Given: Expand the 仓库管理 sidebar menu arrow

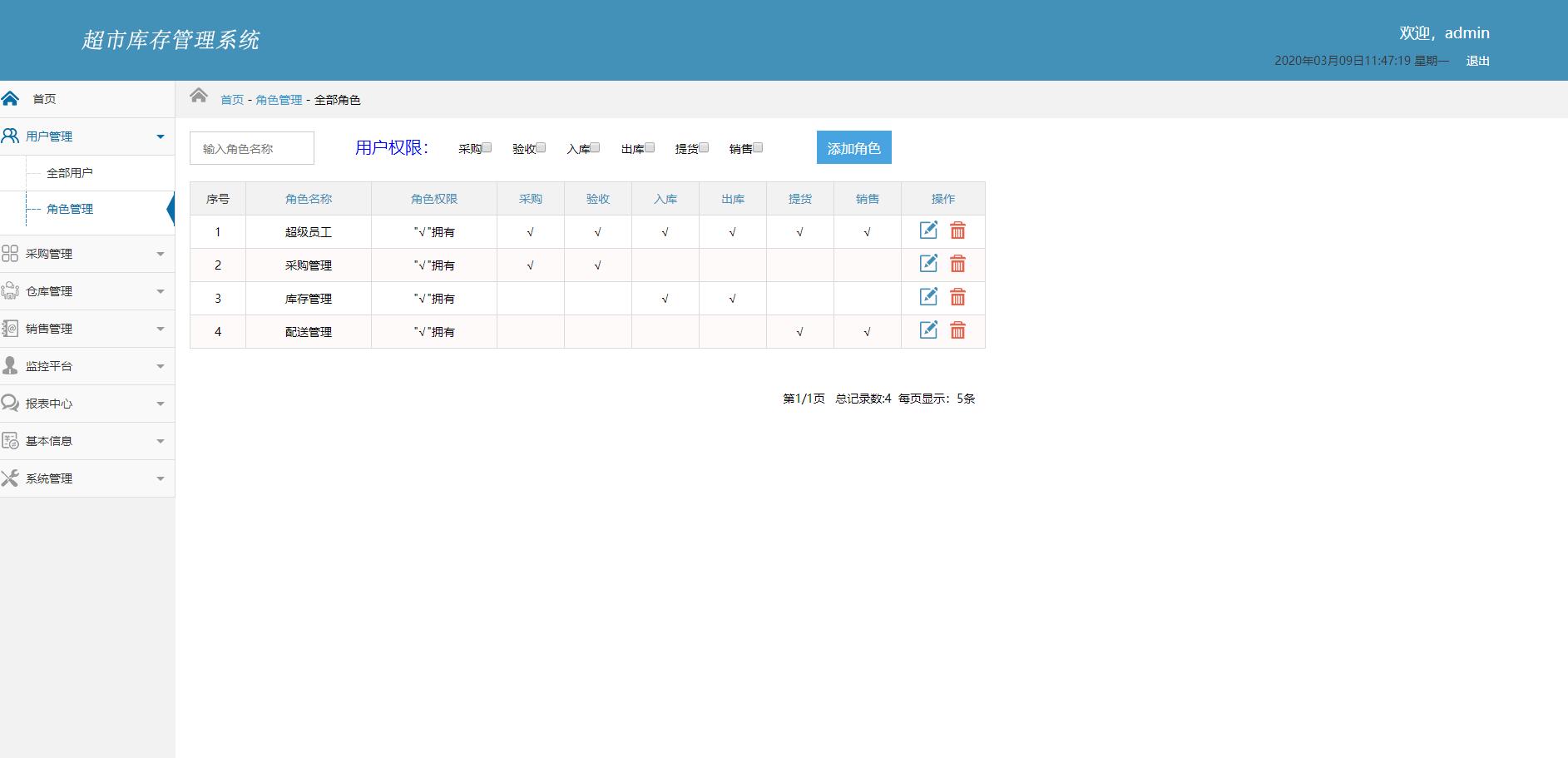Looking at the screenshot, I should coord(161,291).
